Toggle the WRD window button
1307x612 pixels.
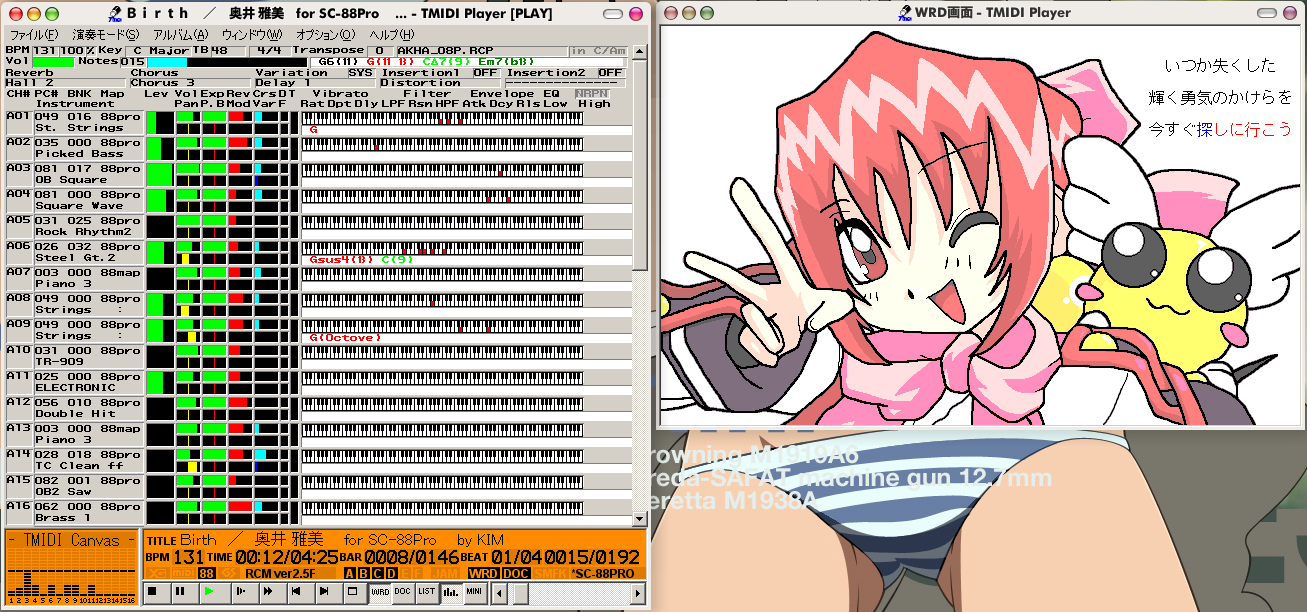(x=380, y=592)
